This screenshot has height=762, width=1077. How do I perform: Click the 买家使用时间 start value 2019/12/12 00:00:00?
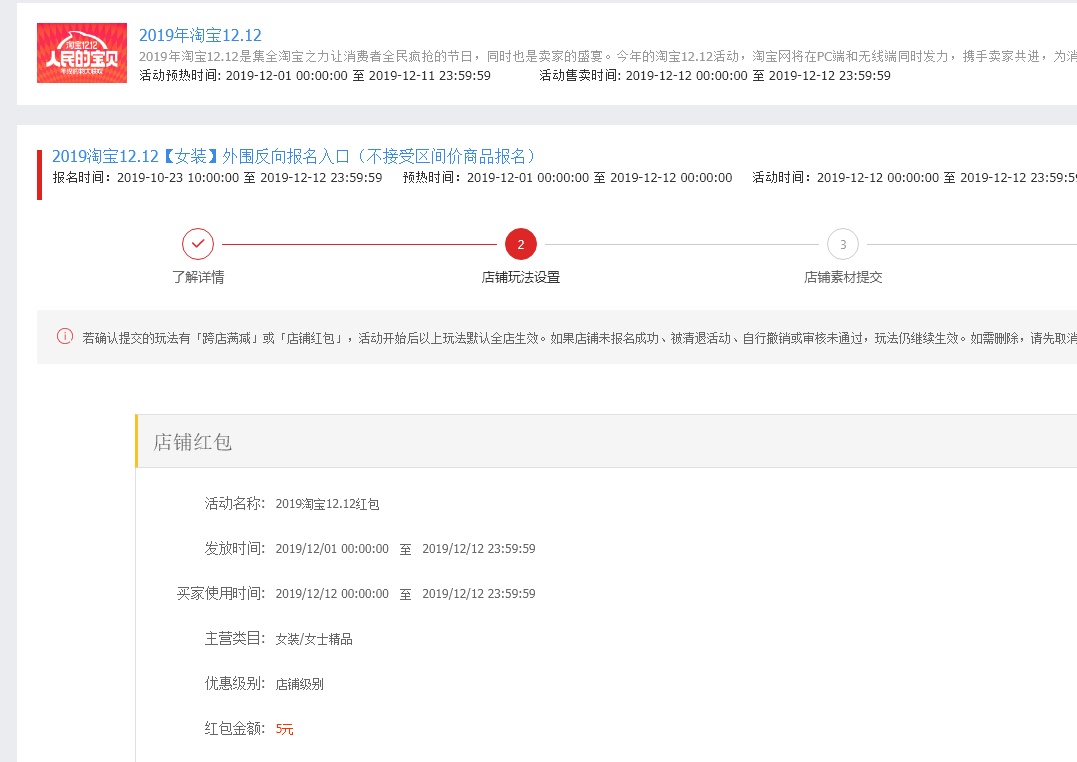coord(332,594)
